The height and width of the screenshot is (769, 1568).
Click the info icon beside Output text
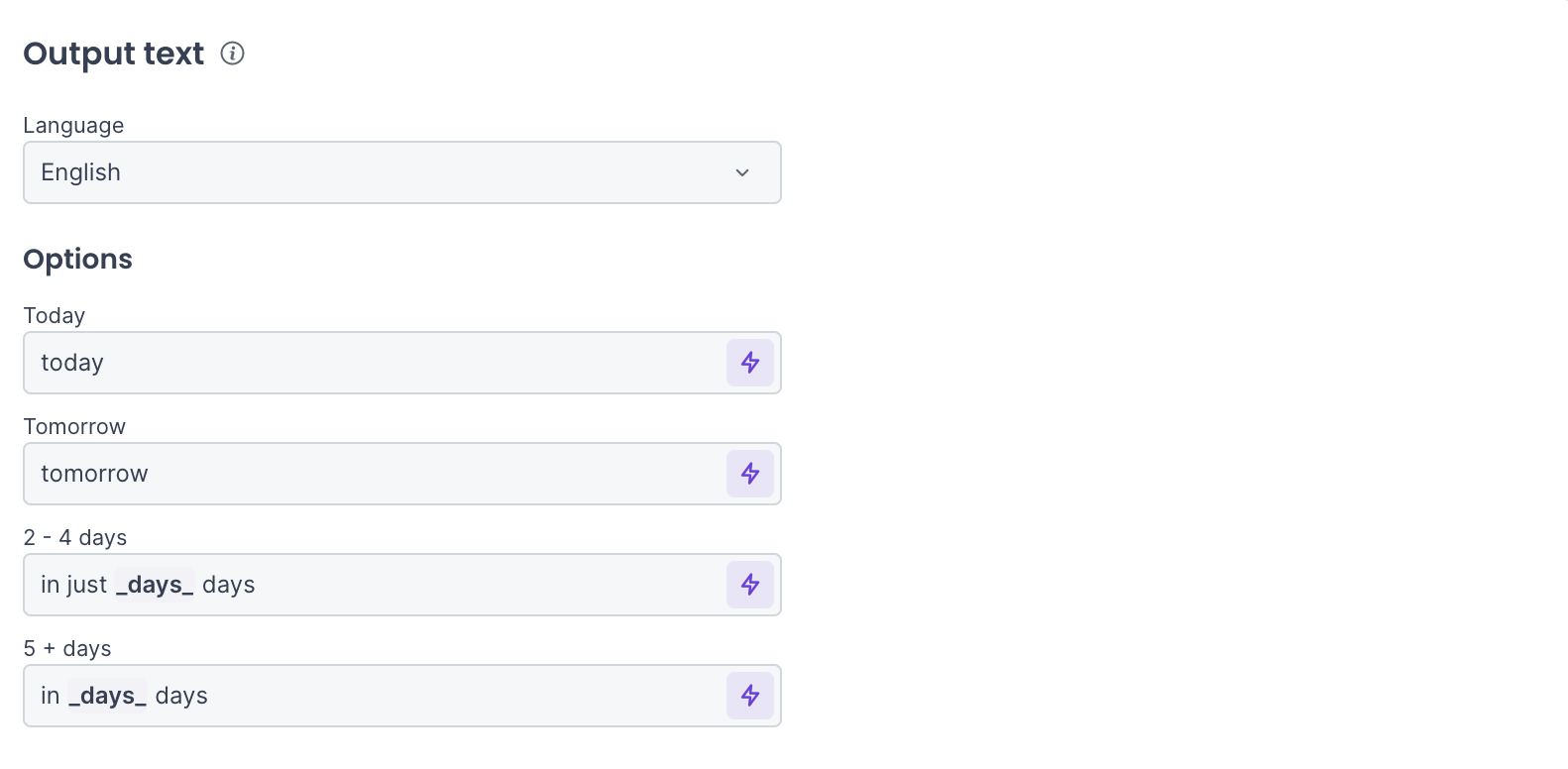232,54
